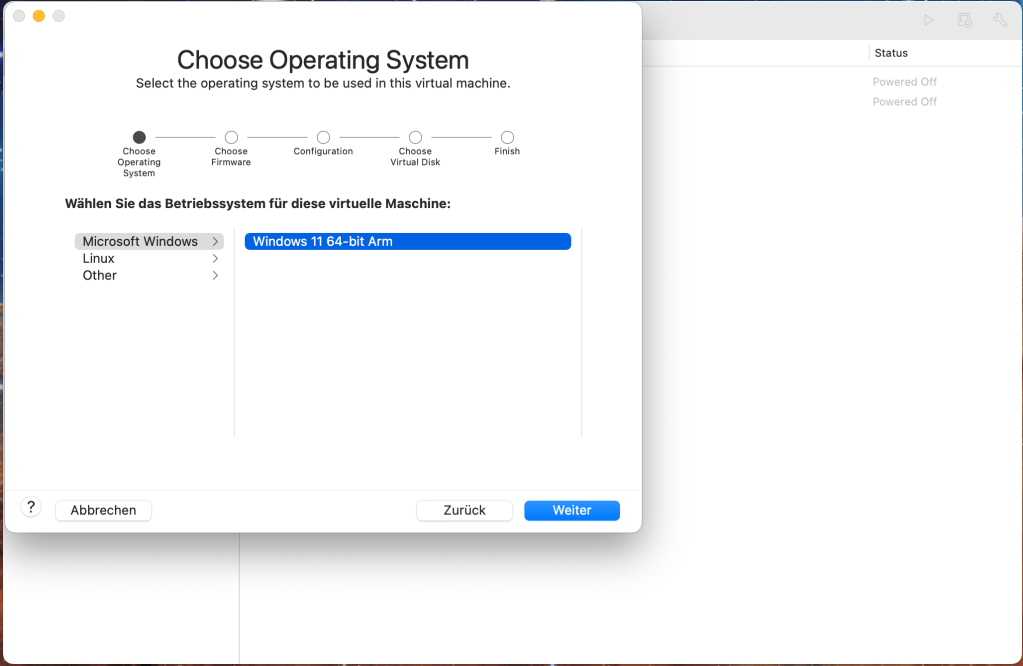Click the Zurück button

point(464,510)
